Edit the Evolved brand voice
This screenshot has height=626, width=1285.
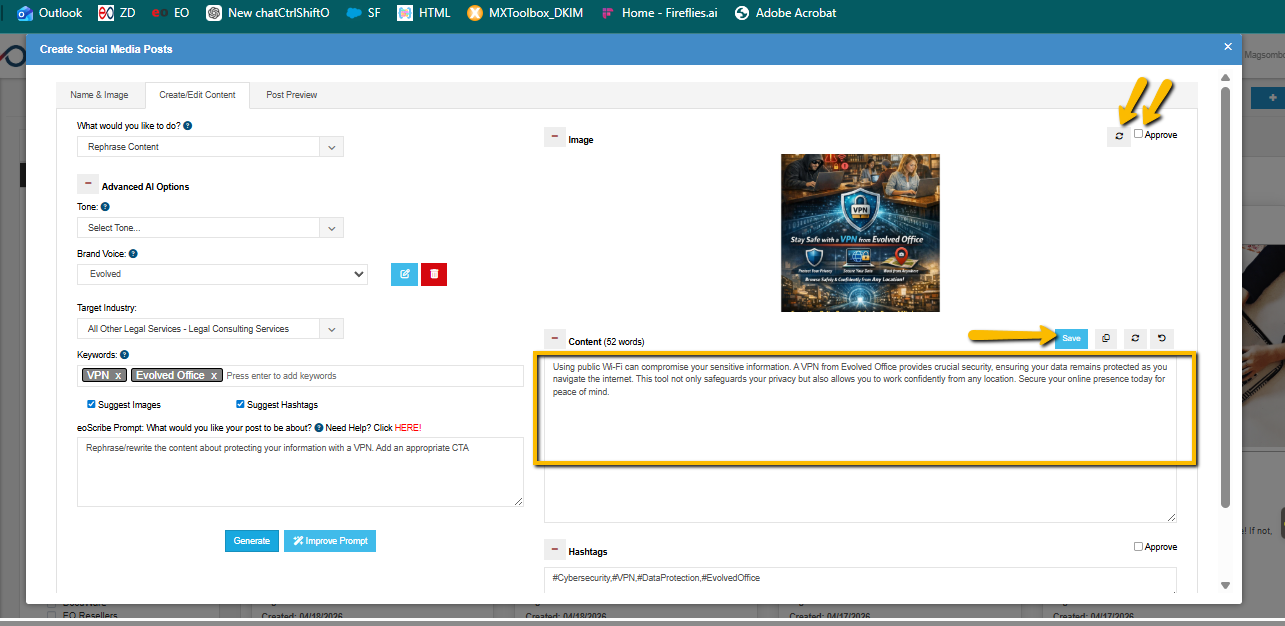tap(404, 273)
